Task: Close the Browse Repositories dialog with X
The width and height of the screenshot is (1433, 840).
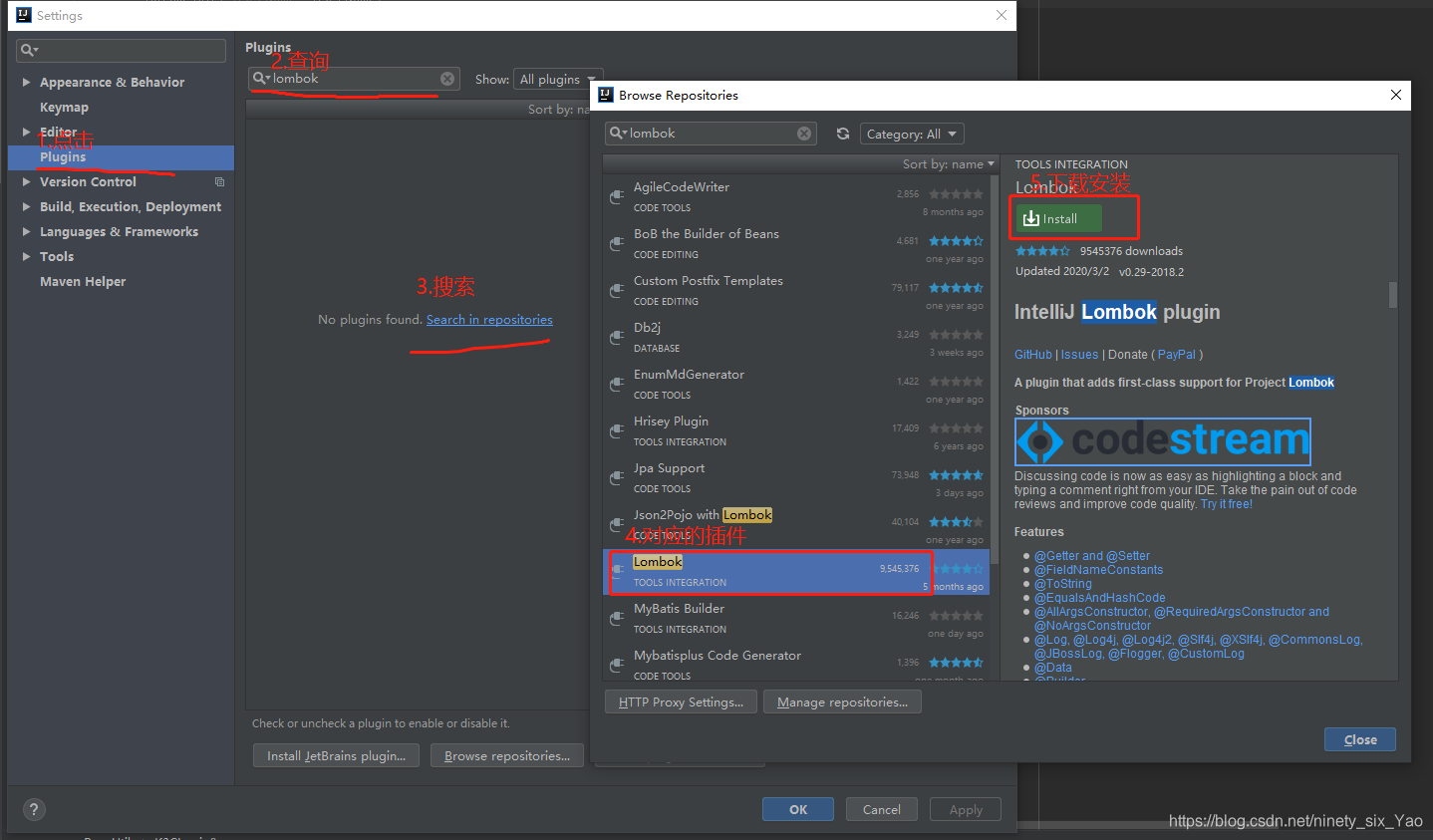Action: coord(1396,95)
